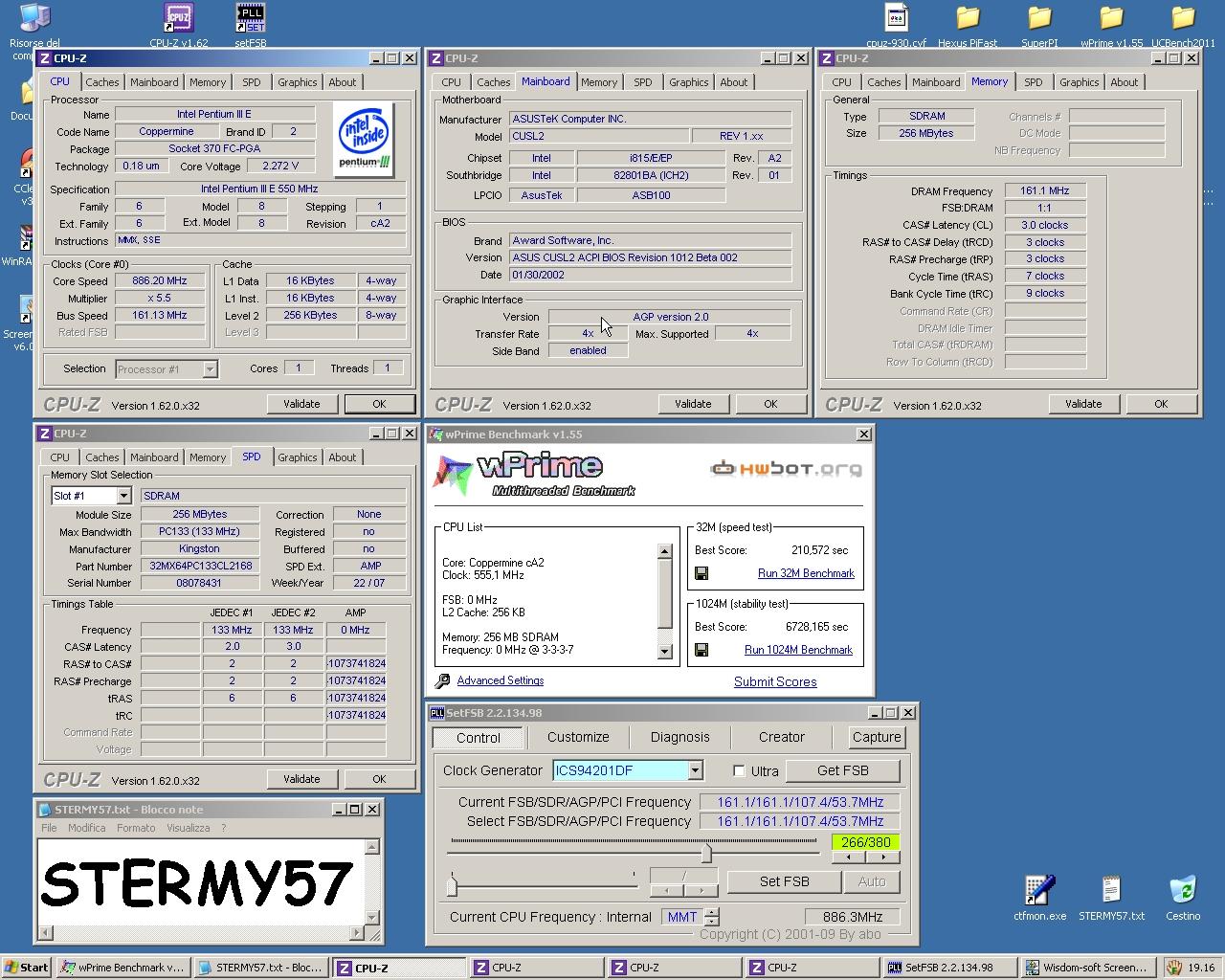The image size is (1225, 980).
Task: Open Clock Generator ICS94201DF dropdown
Action: point(695,770)
